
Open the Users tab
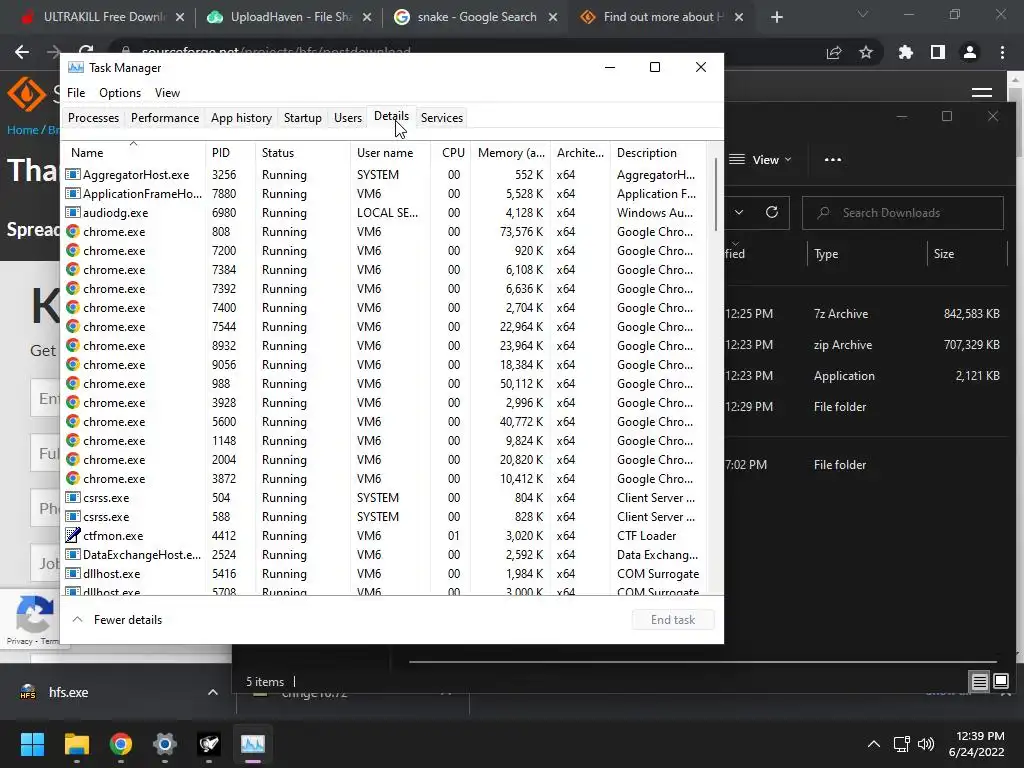tap(347, 118)
